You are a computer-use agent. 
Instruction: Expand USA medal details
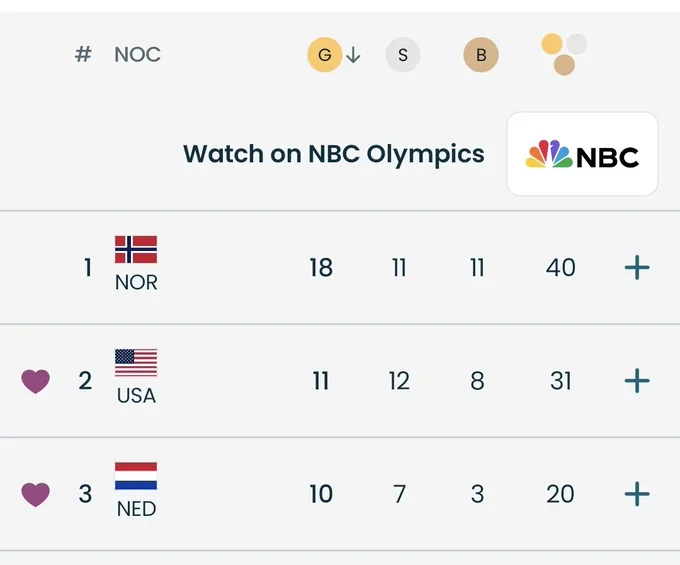tap(637, 381)
